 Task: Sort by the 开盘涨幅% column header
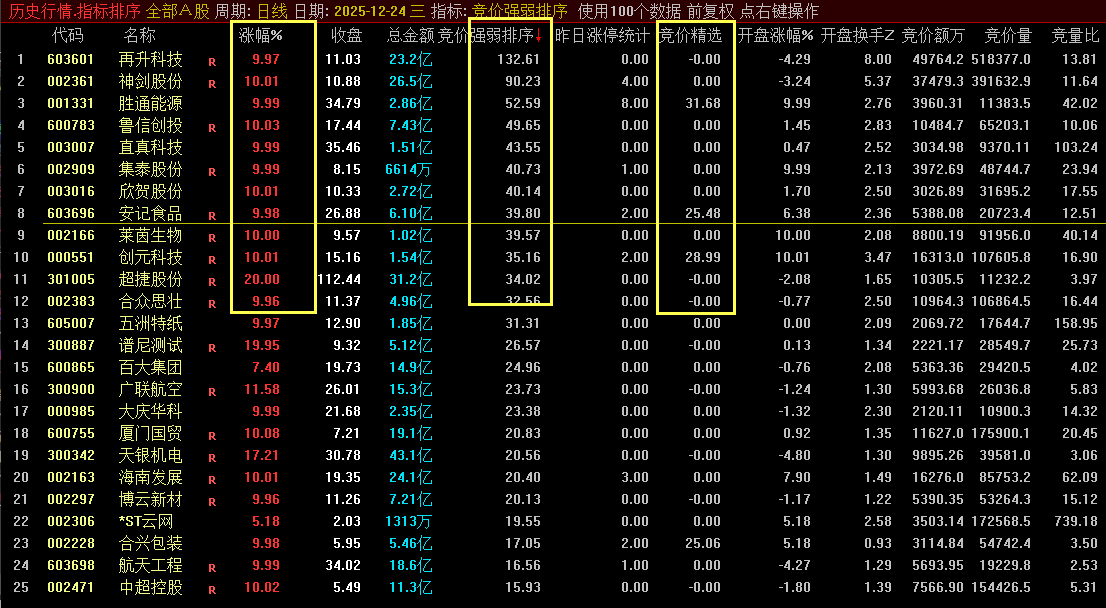[775, 35]
